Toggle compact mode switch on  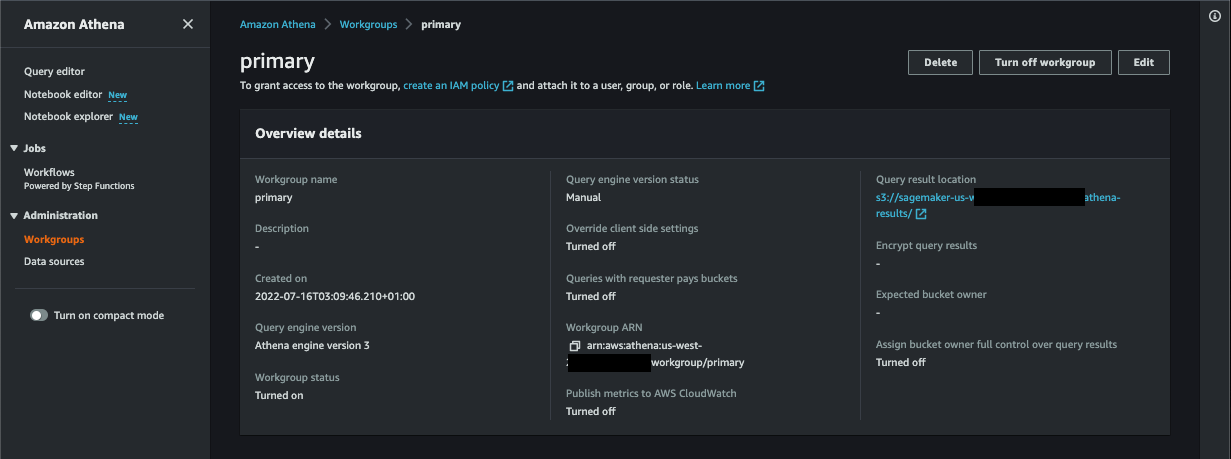[x=39, y=315]
